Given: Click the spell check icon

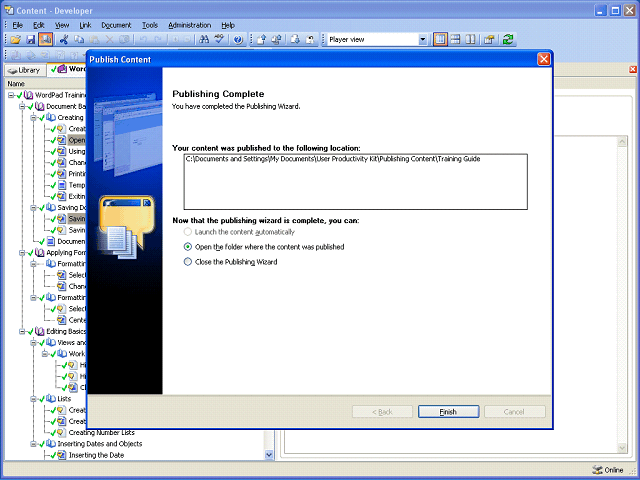Looking at the screenshot, I should point(220,40).
